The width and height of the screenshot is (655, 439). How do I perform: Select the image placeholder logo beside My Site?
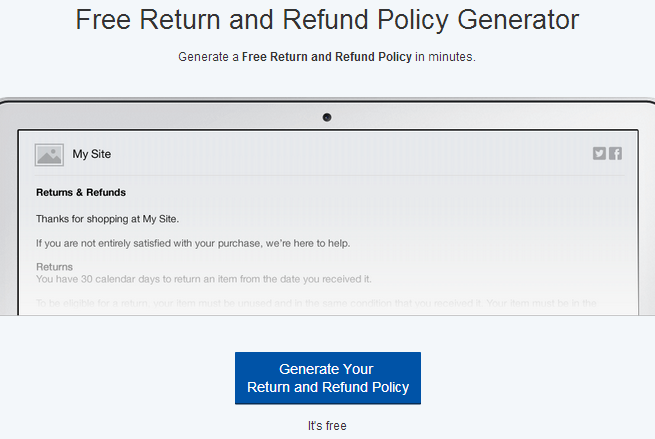(49, 155)
